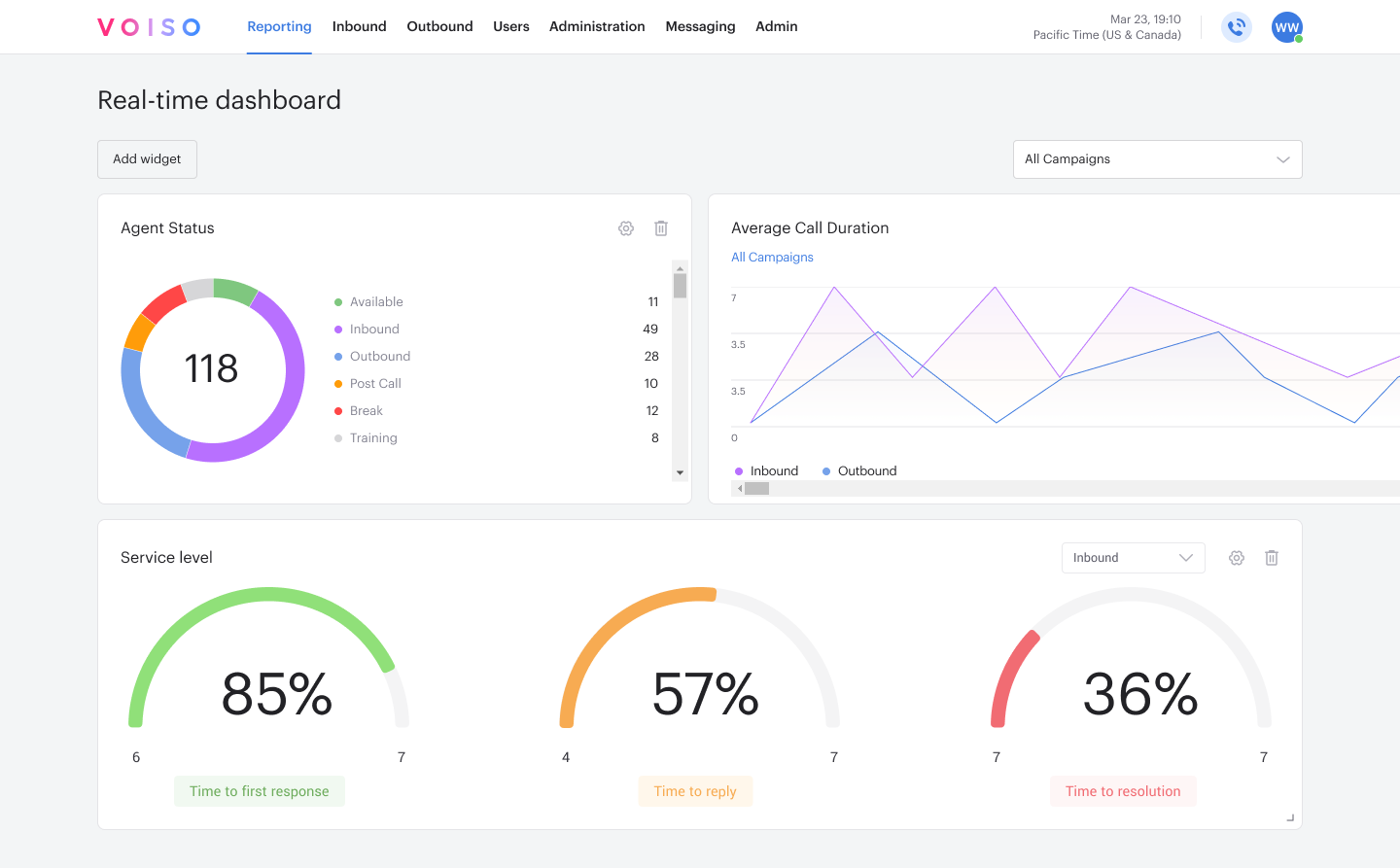Screen dimensions: 1400x868
Task: Open Agent Status widget settings gear
Action: pyautogui.click(x=626, y=228)
